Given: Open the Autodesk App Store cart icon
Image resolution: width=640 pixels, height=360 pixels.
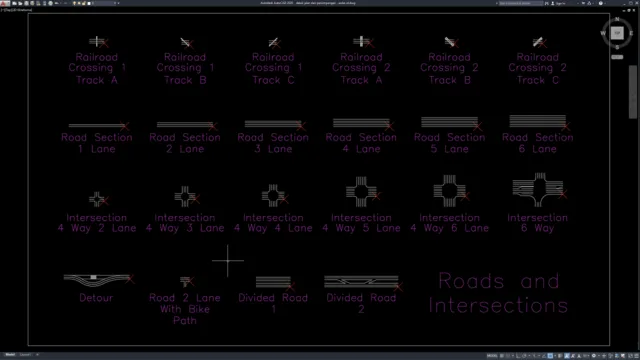Looking at the screenshot, I should click(583, 3).
